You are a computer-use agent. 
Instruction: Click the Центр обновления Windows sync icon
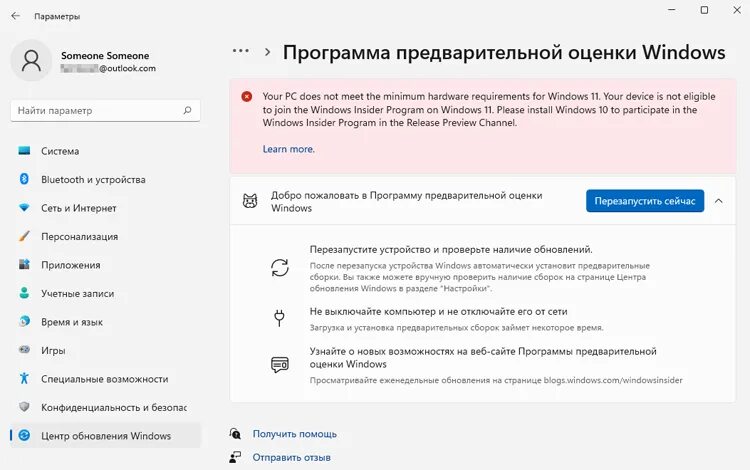pos(24,435)
